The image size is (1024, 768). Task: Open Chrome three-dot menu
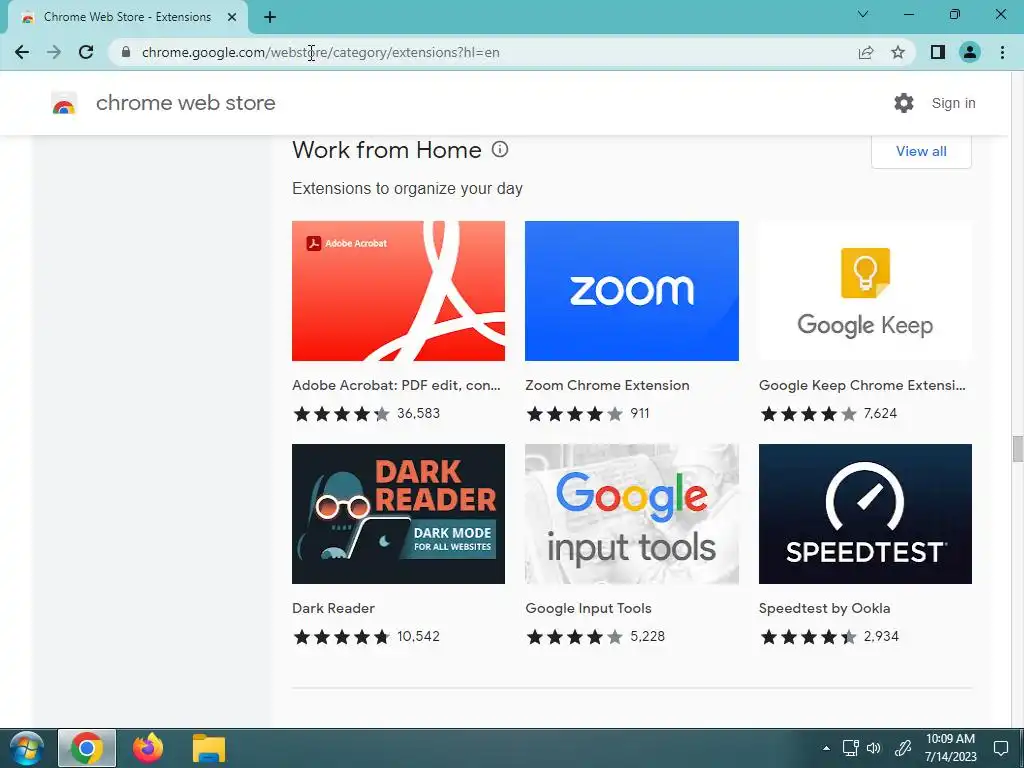click(1002, 52)
